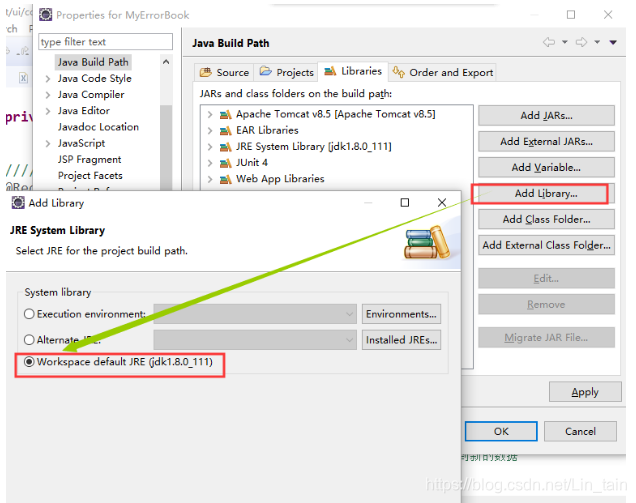636x503 pixels.
Task: Click the back navigation arrow in Java Build Path header
Action: (x=549, y=42)
